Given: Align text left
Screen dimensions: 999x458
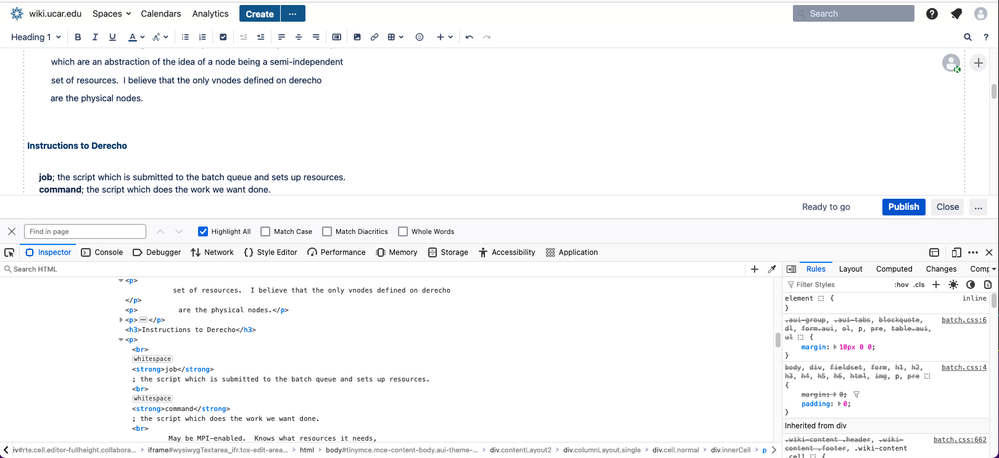Looking at the screenshot, I should [281, 37].
